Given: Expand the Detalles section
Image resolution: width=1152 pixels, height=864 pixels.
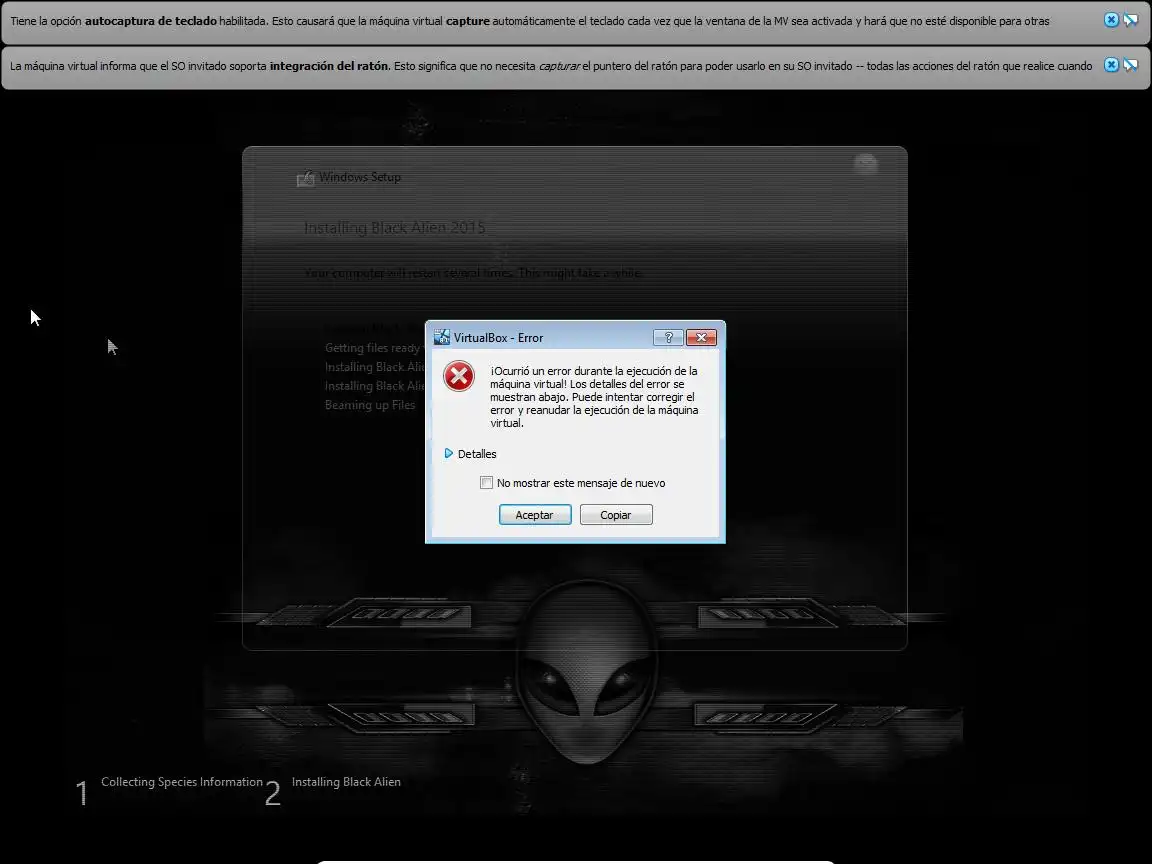Looking at the screenshot, I should [470, 454].
